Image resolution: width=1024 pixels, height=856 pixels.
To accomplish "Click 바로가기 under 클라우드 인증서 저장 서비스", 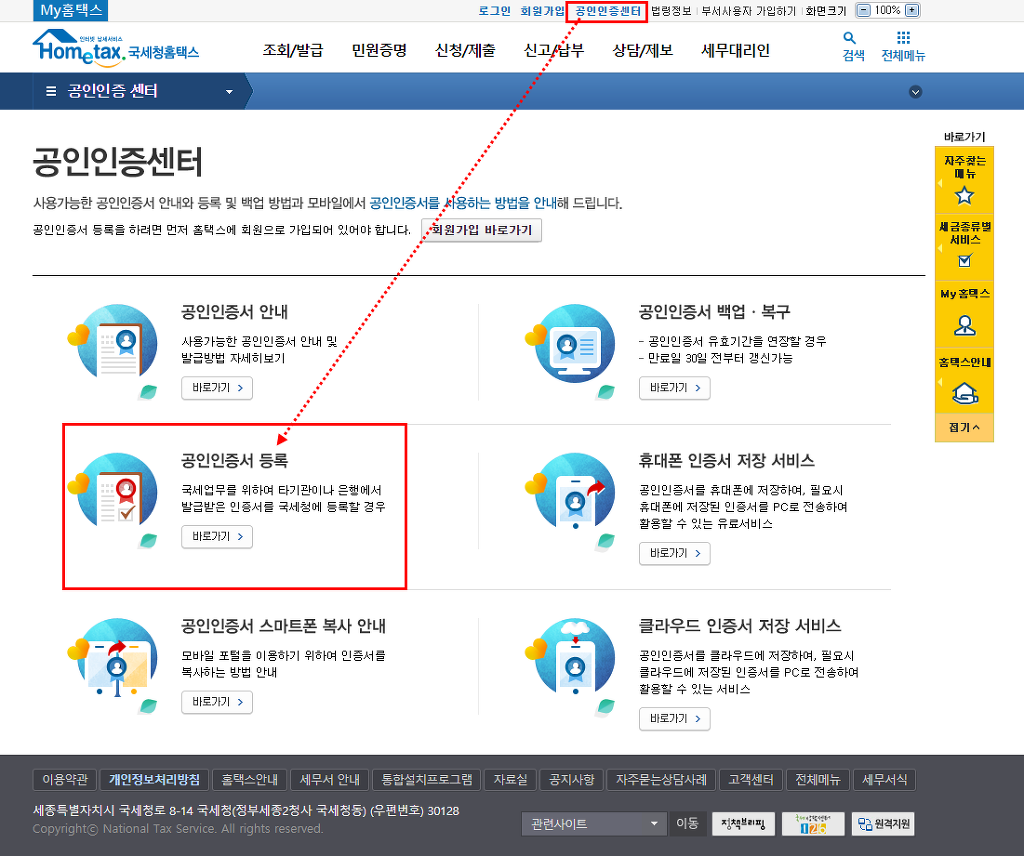I will (x=675, y=718).
